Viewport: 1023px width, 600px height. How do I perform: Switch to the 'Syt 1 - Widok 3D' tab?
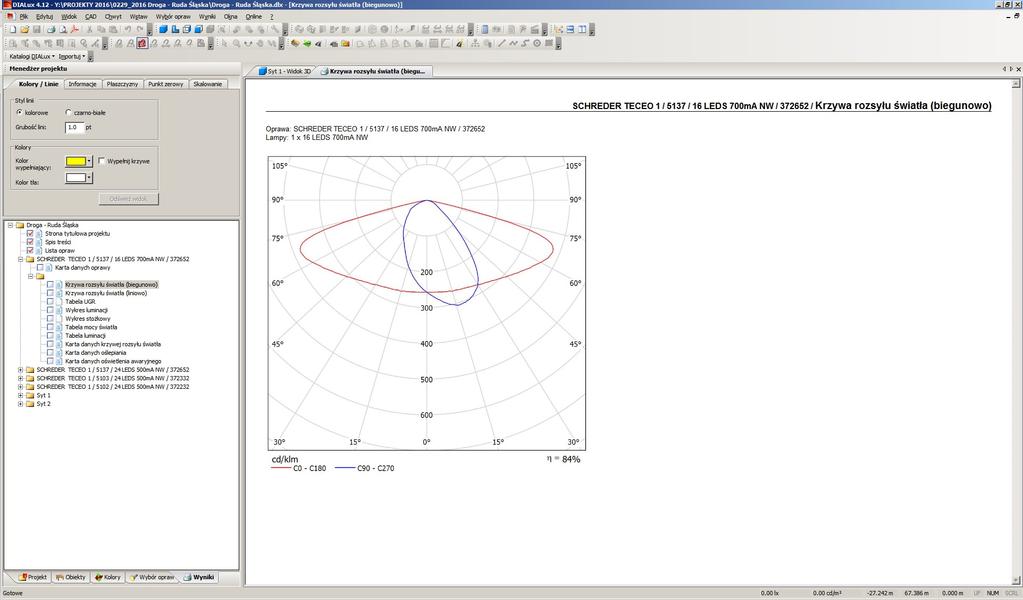click(x=284, y=71)
